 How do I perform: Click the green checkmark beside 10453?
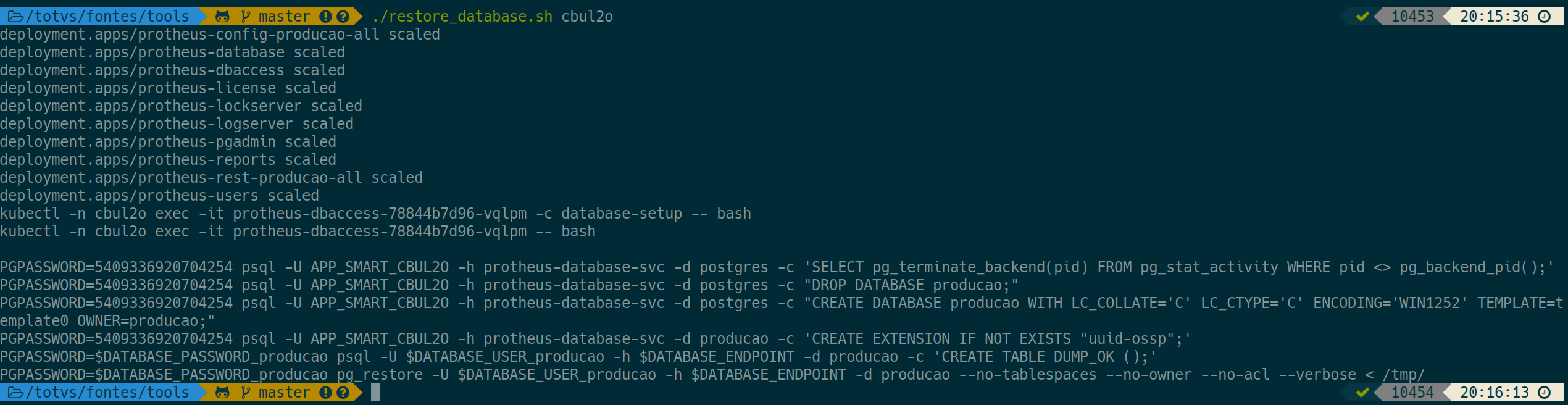tap(1362, 17)
